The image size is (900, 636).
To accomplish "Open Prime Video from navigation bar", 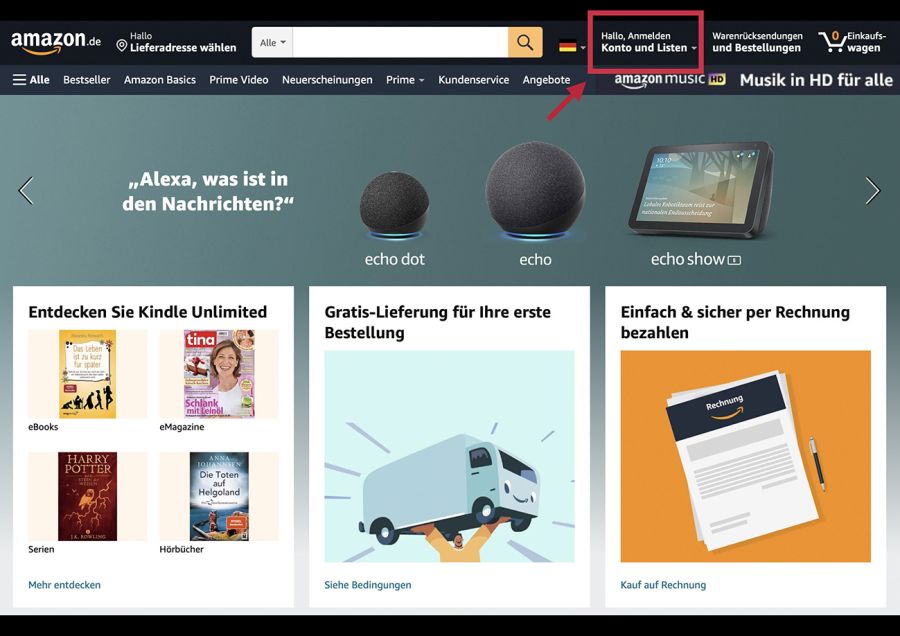I will tap(239, 80).
